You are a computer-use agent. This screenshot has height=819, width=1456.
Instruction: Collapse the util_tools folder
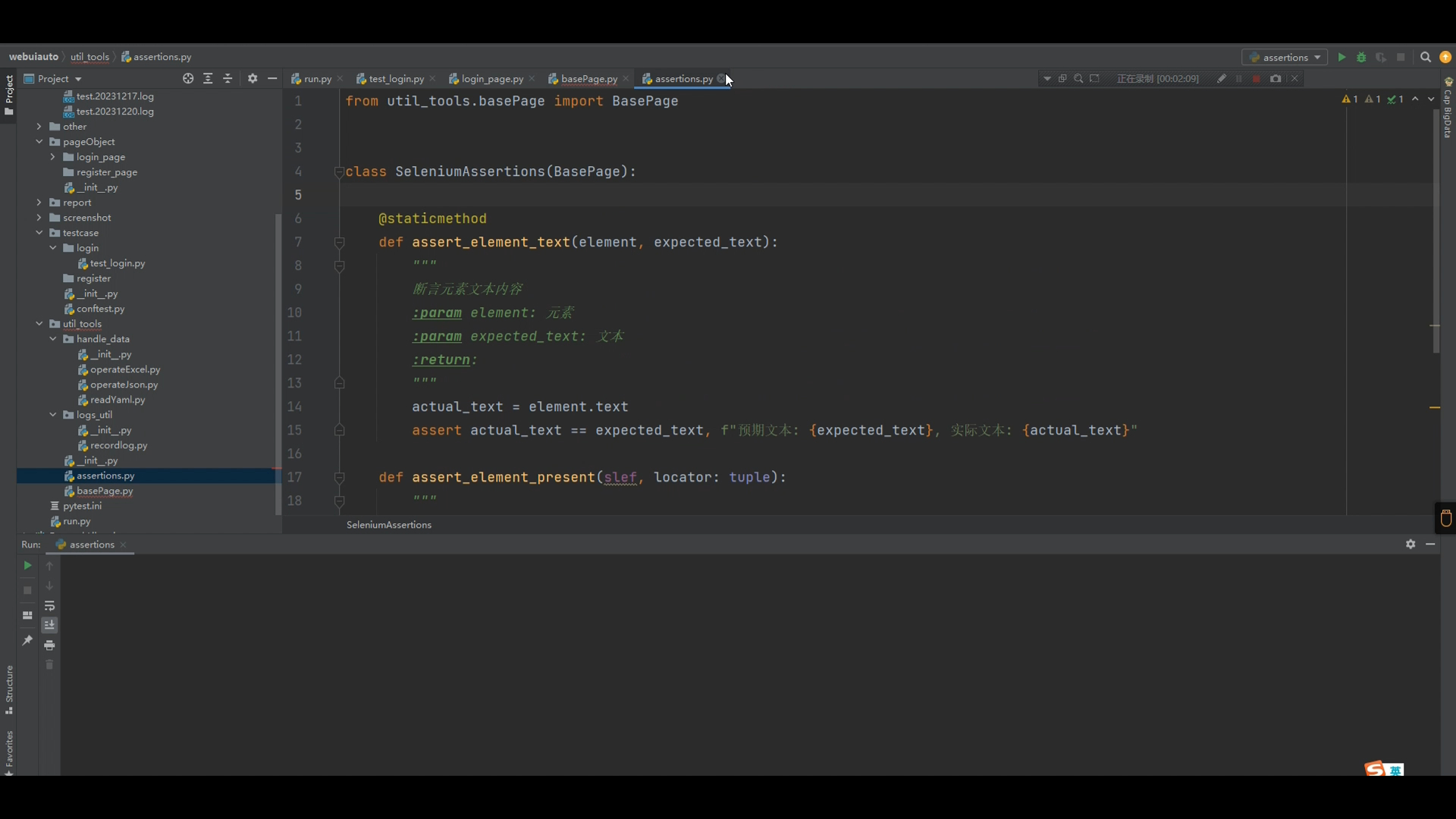pos(39,324)
